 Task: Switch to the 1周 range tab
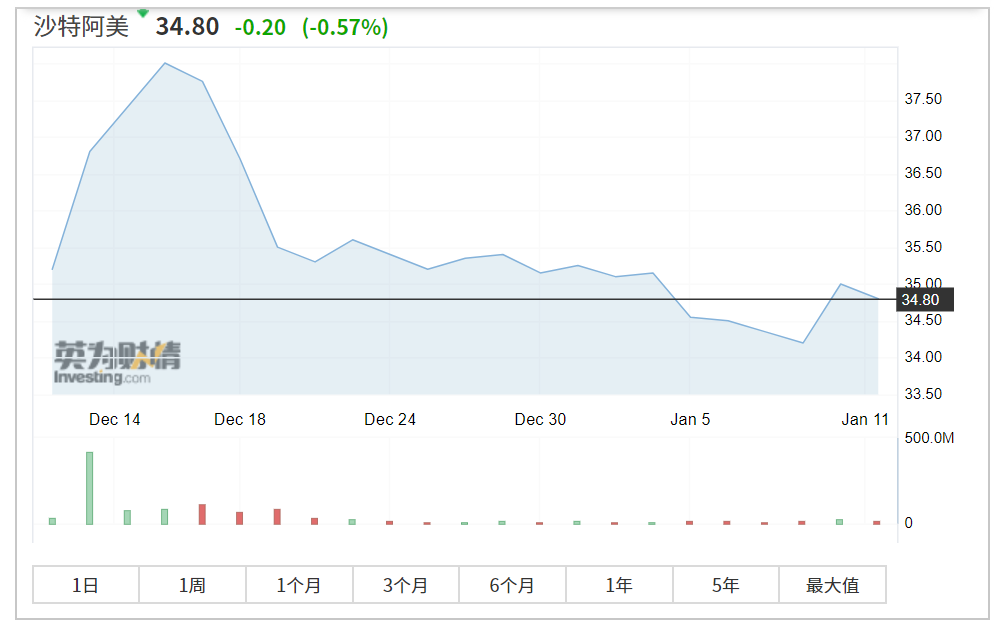click(192, 585)
